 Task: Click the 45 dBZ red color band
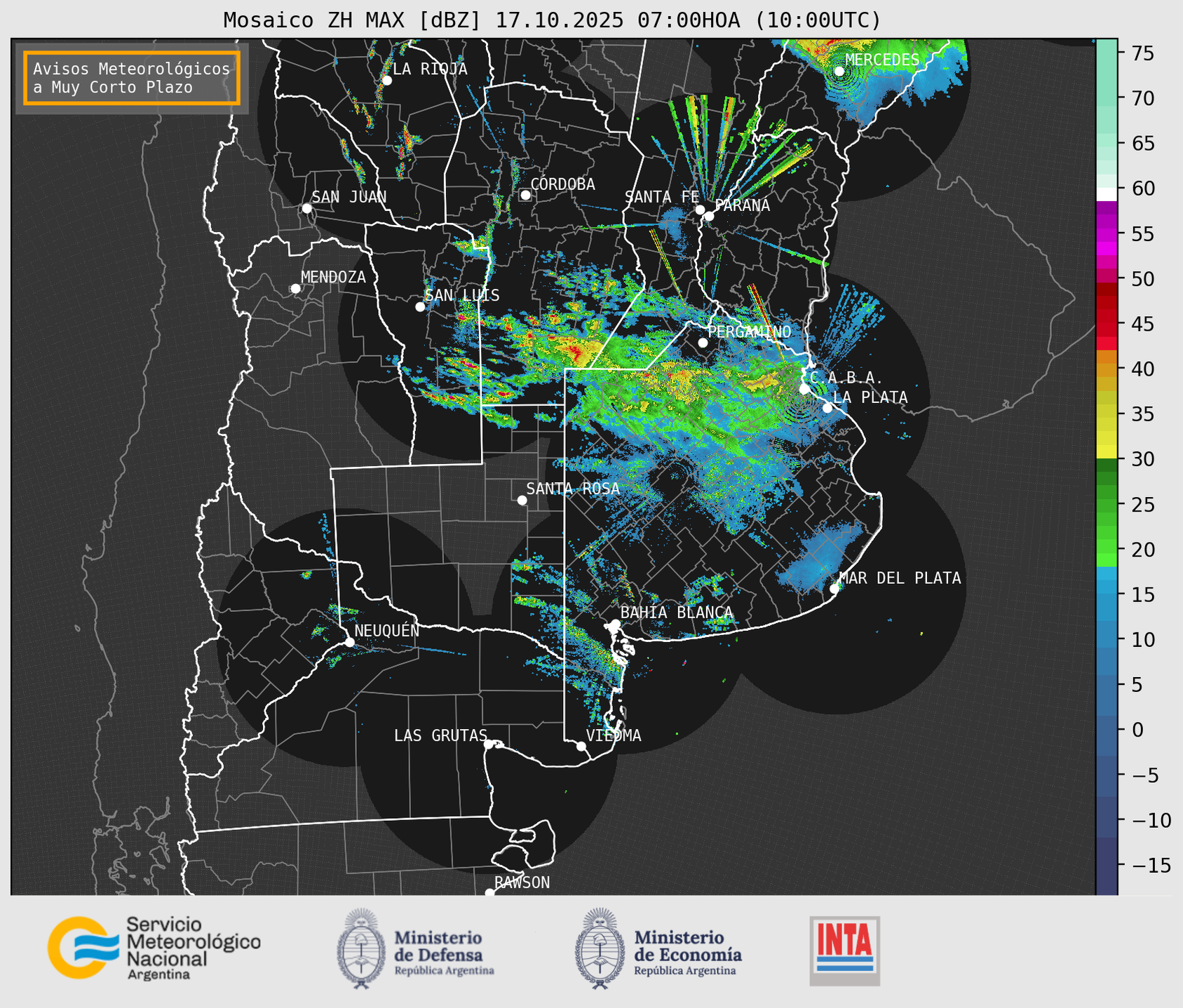[1107, 324]
